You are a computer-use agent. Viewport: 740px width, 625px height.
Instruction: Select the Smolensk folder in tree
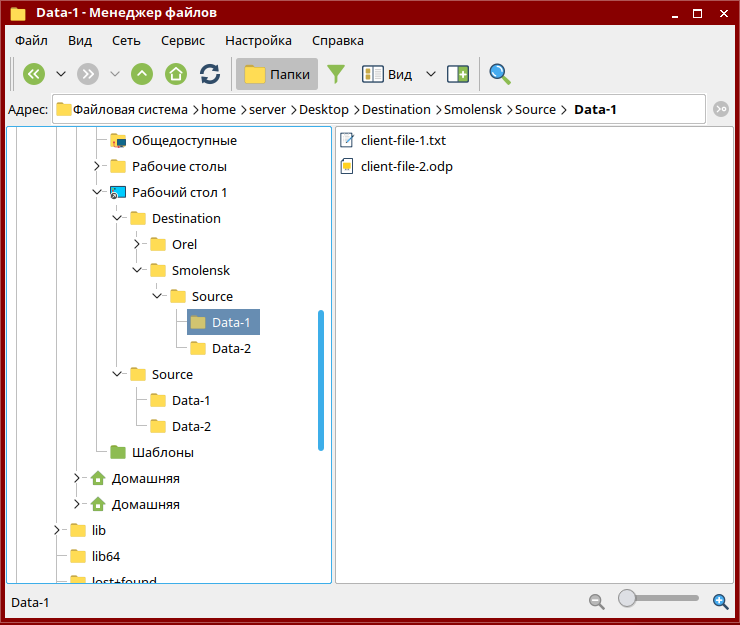[201, 270]
